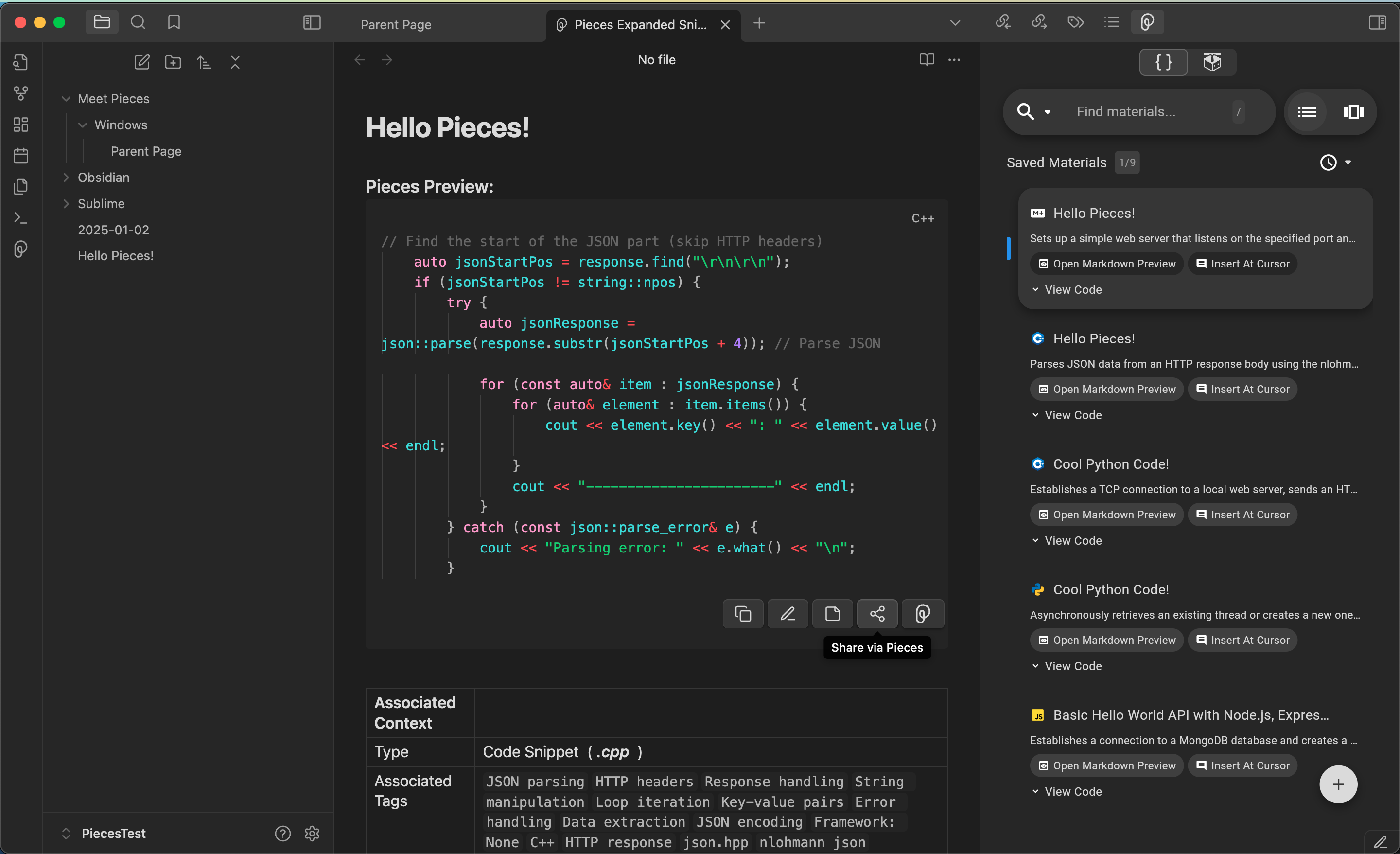Screen dimensions: 1400x854
Task: Toggle the left sidebar panel icon
Action: tap(312, 22)
